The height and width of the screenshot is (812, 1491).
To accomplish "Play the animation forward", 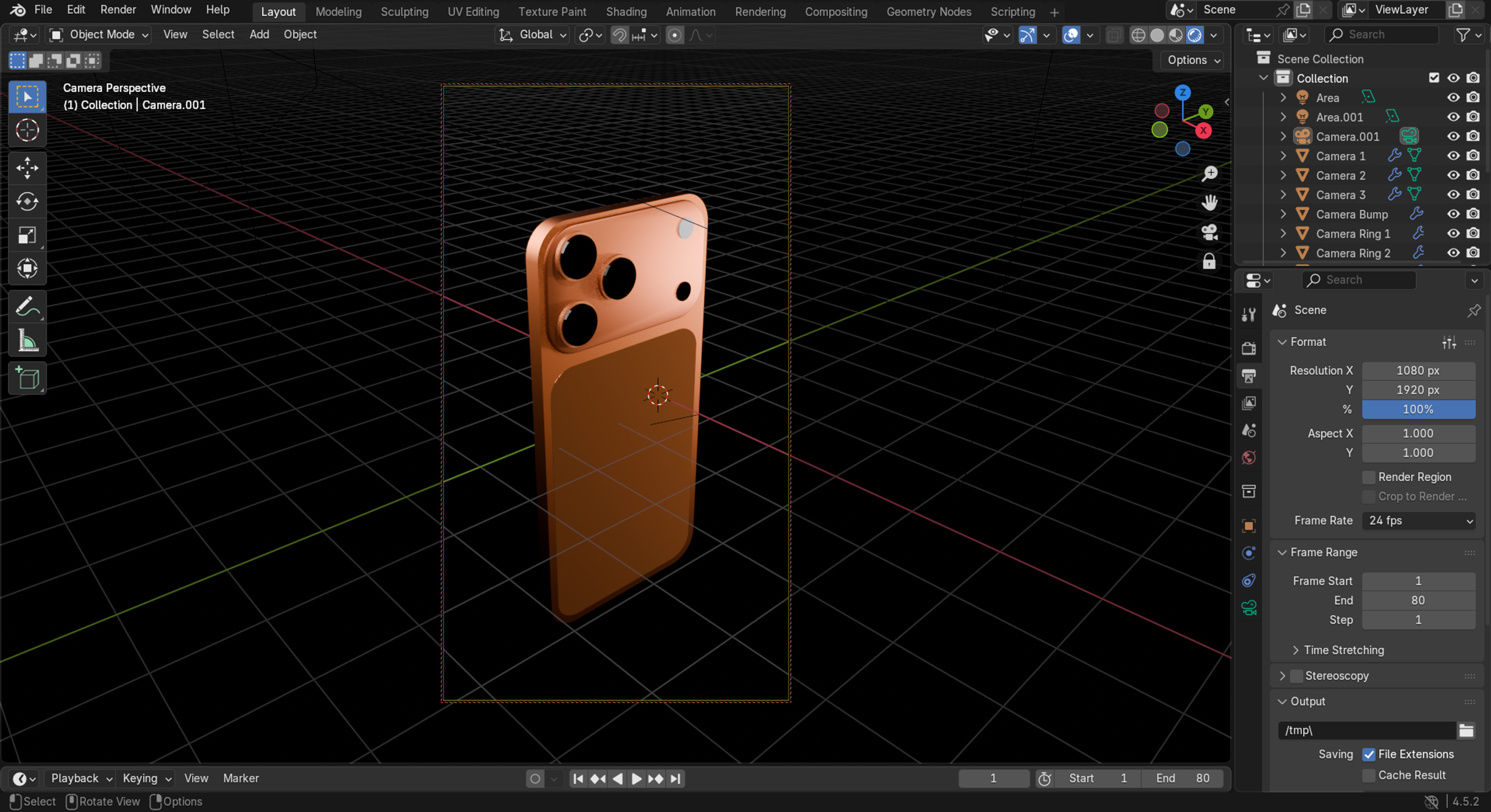I will (636, 779).
